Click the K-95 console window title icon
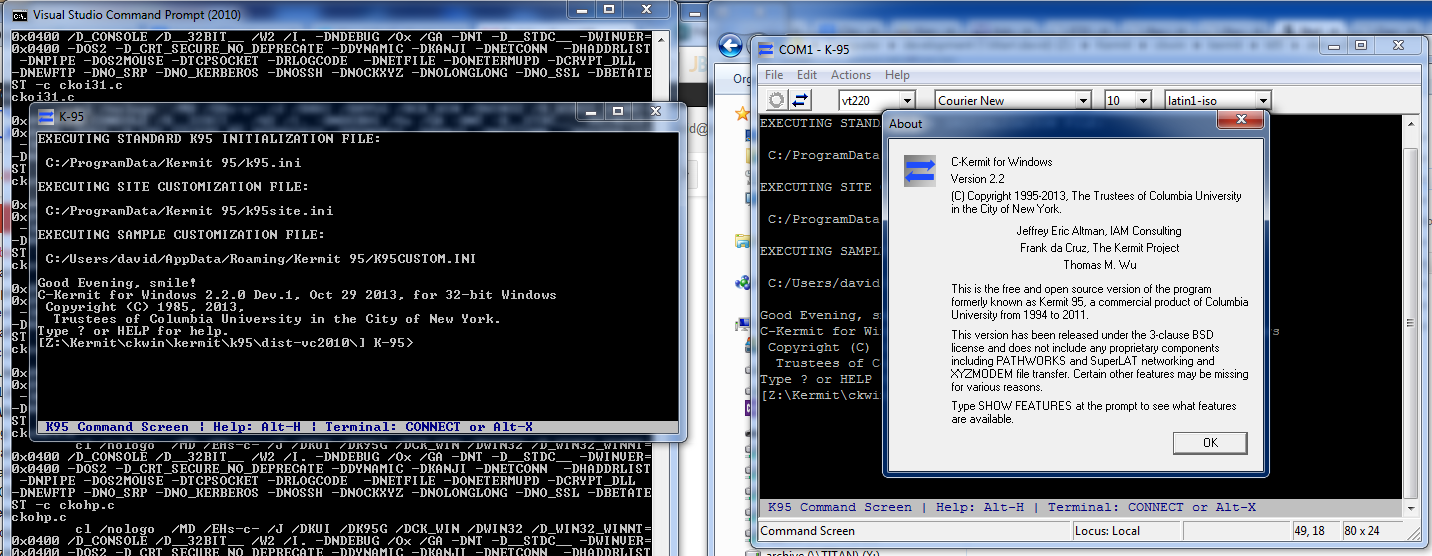Image resolution: width=1432 pixels, height=556 pixels. coord(46,117)
